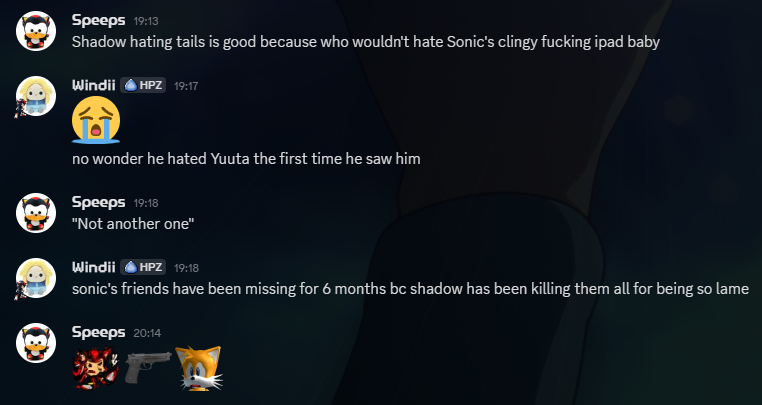Click Windii's avatar on the 19:17 message
The image size is (762, 405).
36,96
